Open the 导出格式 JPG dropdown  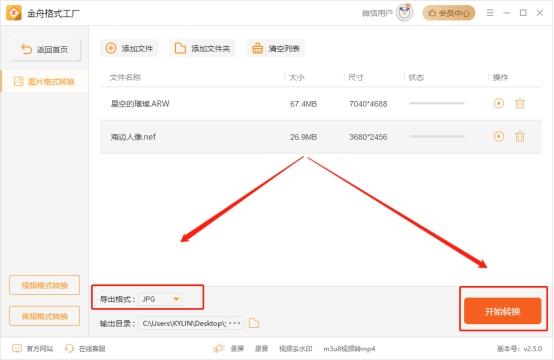(x=160, y=299)
